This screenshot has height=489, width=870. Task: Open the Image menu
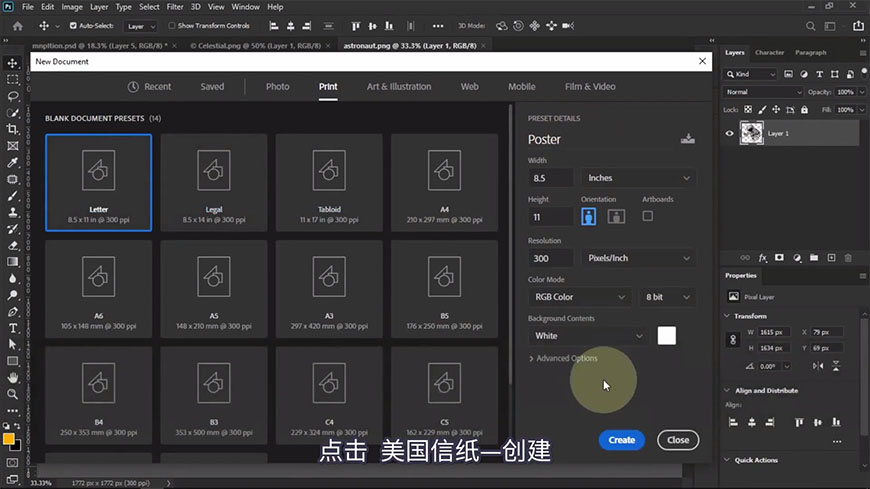tap(72, 7)
